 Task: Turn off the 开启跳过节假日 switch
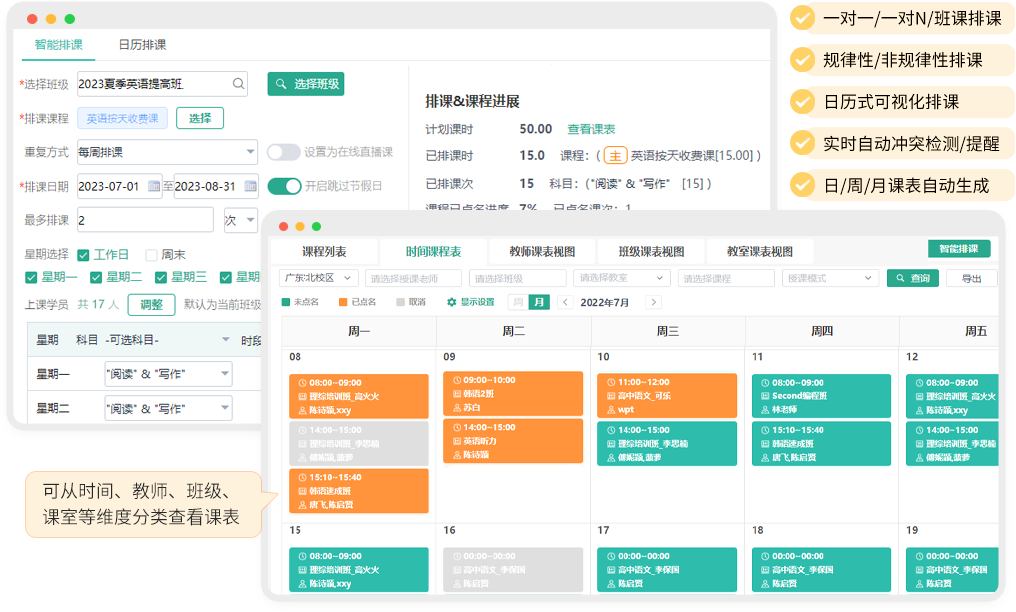(283, 186)
